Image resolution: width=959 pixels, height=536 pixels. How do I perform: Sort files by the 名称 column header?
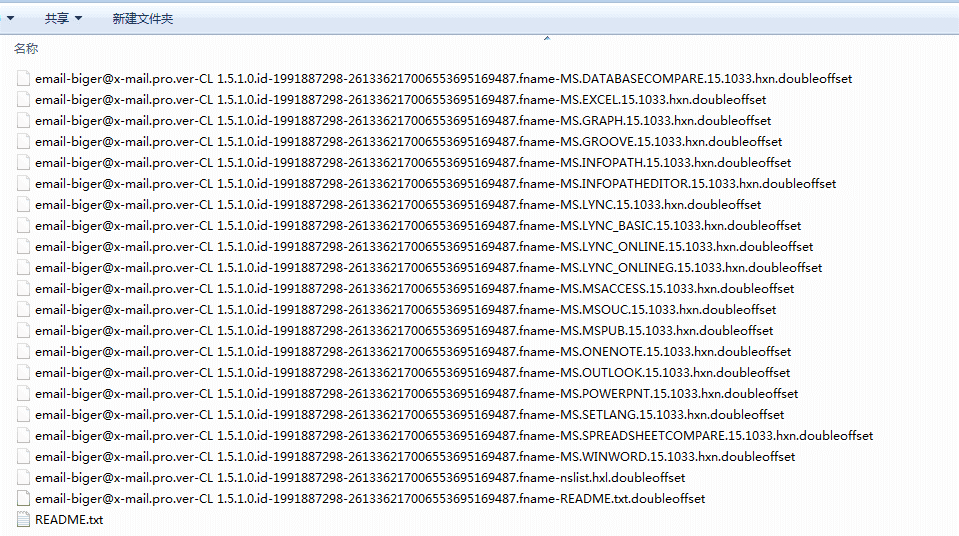tap(26, 48)
